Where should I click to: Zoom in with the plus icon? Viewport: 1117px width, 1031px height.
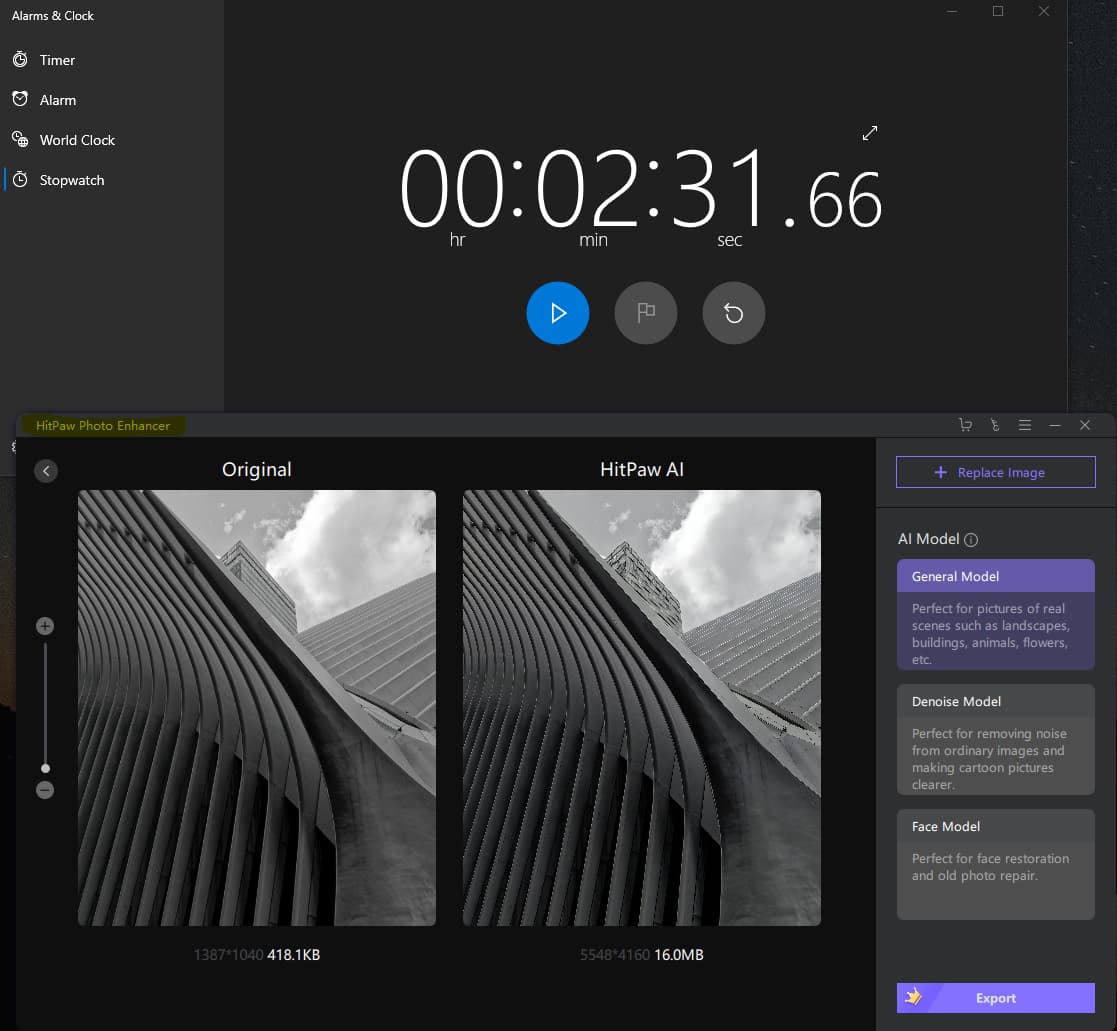click(45, 626)
